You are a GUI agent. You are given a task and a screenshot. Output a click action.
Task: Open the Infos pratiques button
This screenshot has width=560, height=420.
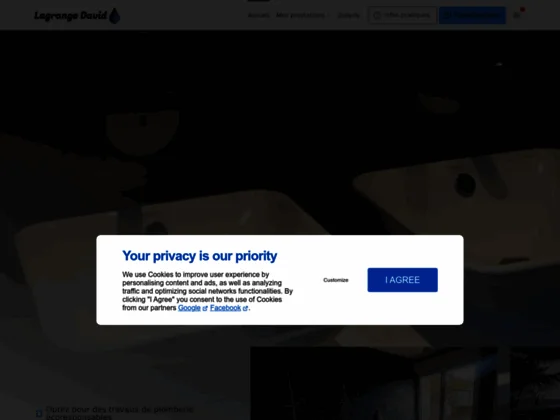[x=402, y=15]
